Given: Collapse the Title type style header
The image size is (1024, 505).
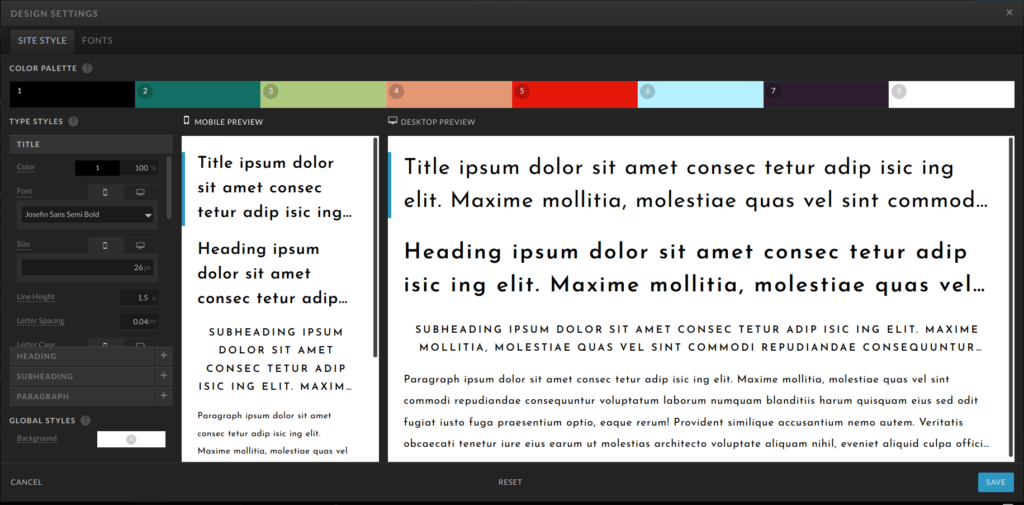Looking at the screenshot, I should click(x=91, y=144).
